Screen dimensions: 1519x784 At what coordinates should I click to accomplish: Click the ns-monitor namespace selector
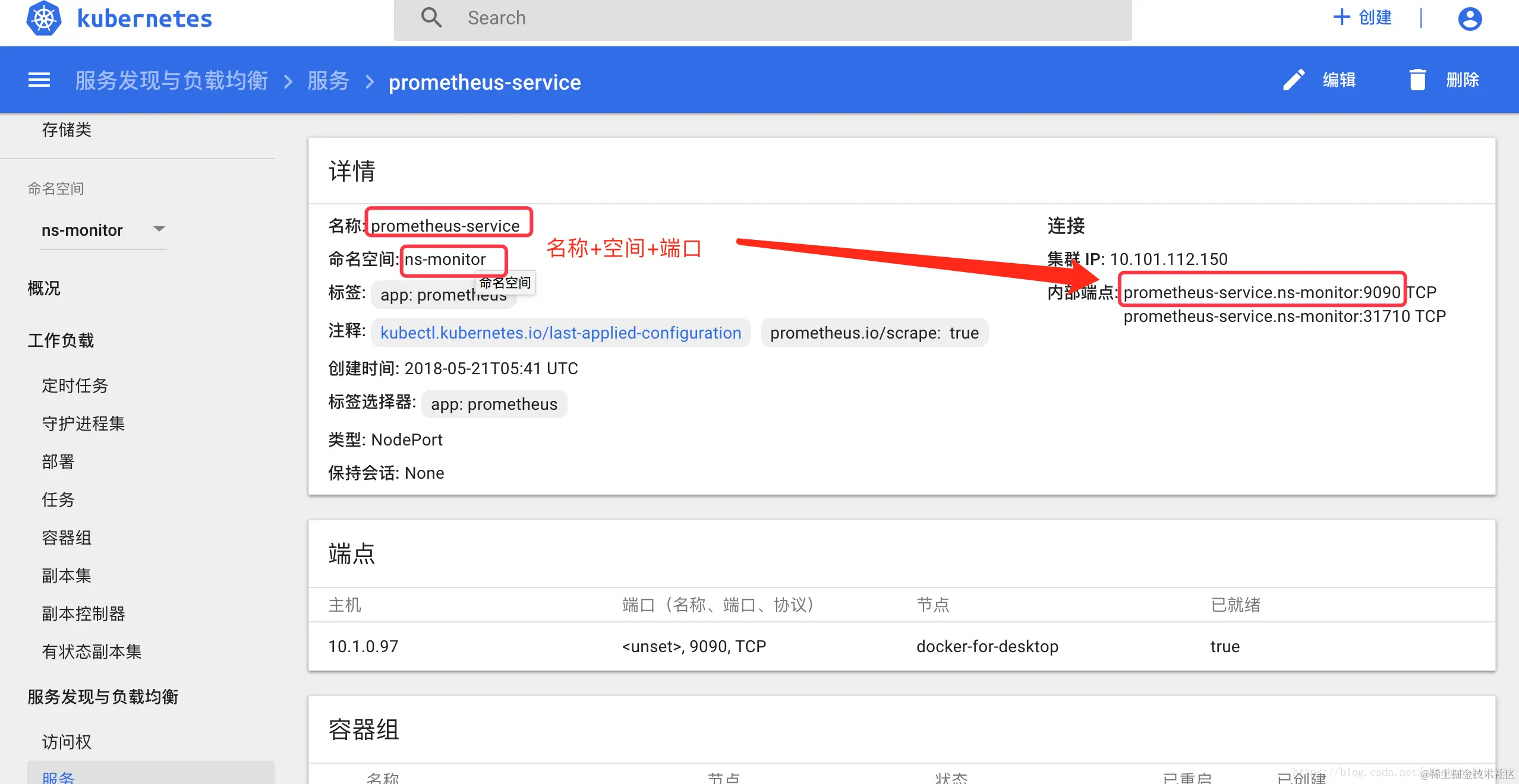pyautogui.click(x=82, y=230)
